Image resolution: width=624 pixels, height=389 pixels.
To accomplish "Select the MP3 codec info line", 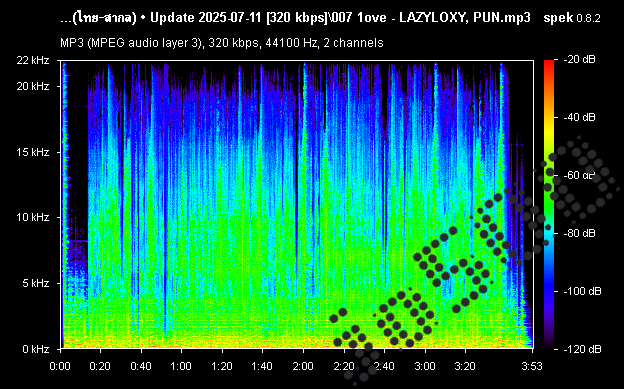I will 222,43.
